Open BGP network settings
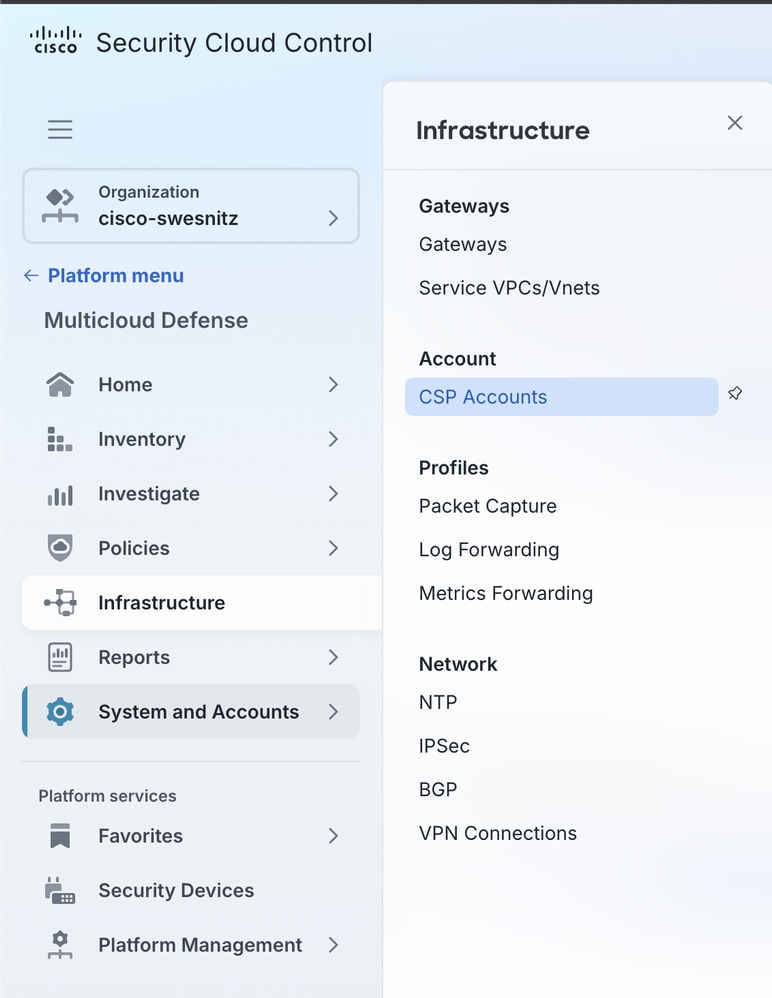Viewport: 772px width, 998px height. [x=438, y=789]
